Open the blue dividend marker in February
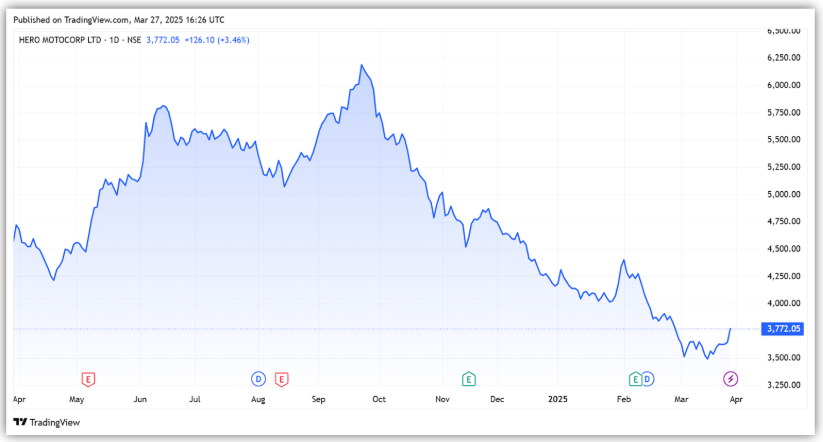The height and width of the screenshot is (442, 823). 647,378
